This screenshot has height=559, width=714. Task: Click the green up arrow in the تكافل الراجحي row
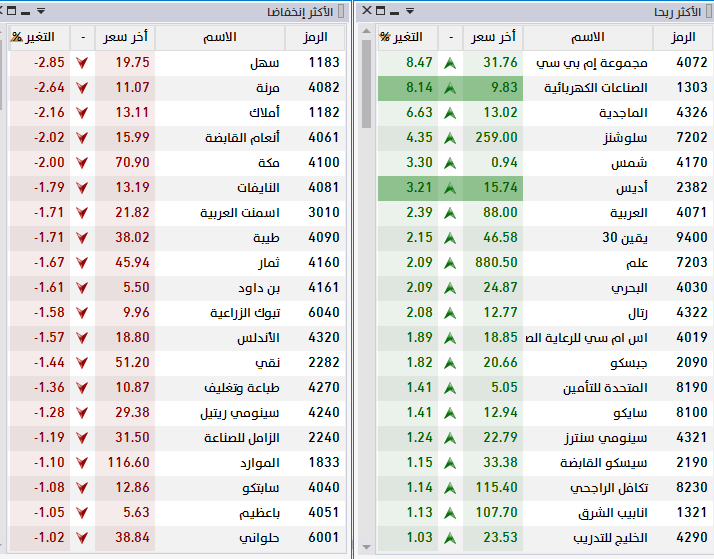(x=450, y=488)
